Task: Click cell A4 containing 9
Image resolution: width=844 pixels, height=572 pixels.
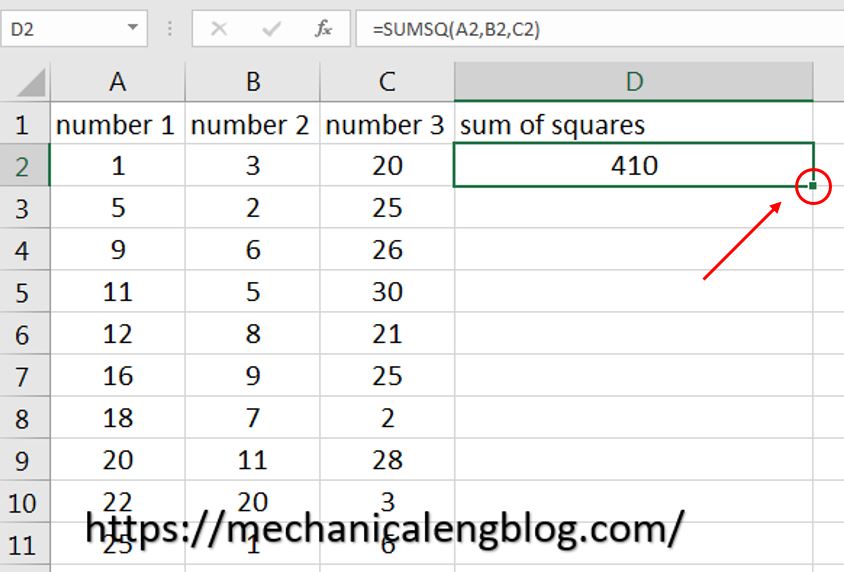Action: click(x=118, y=249)
